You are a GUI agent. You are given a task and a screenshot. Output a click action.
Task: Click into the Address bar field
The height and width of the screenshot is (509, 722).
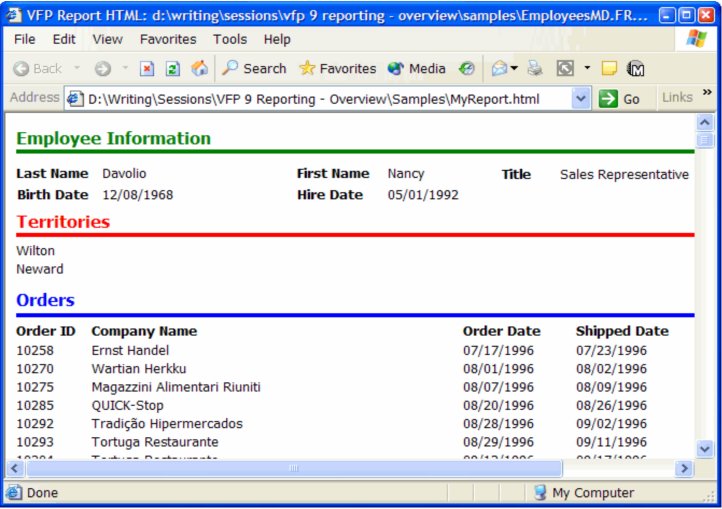329,99
